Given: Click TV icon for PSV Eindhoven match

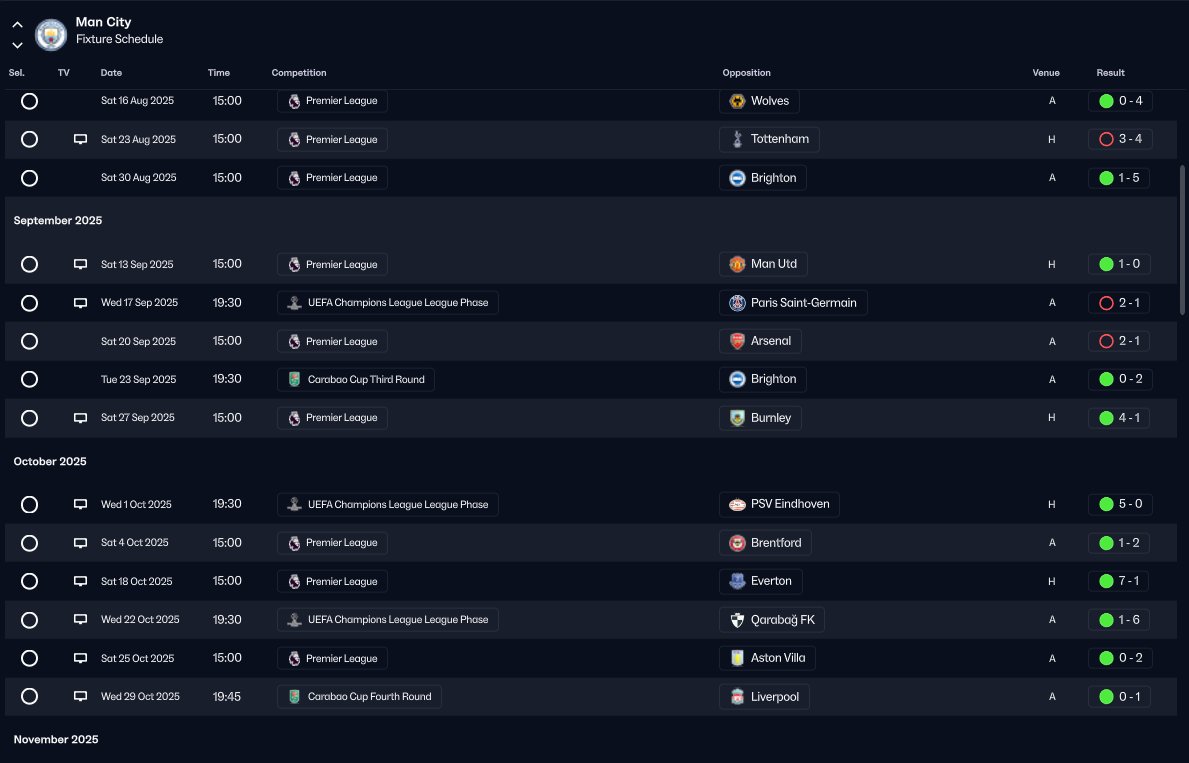Looking at the screenshot, I should click(80, 504).
